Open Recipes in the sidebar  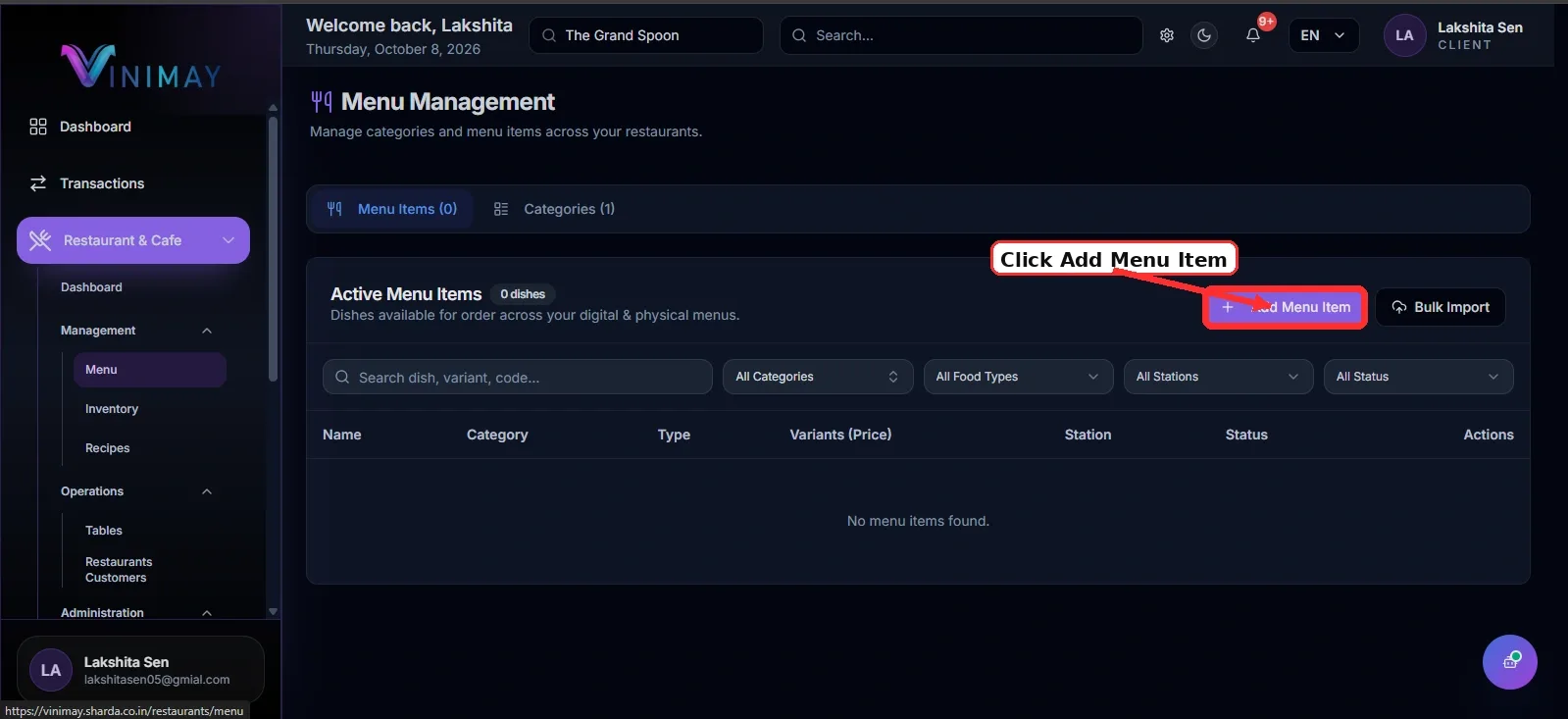tap(108, 448)
